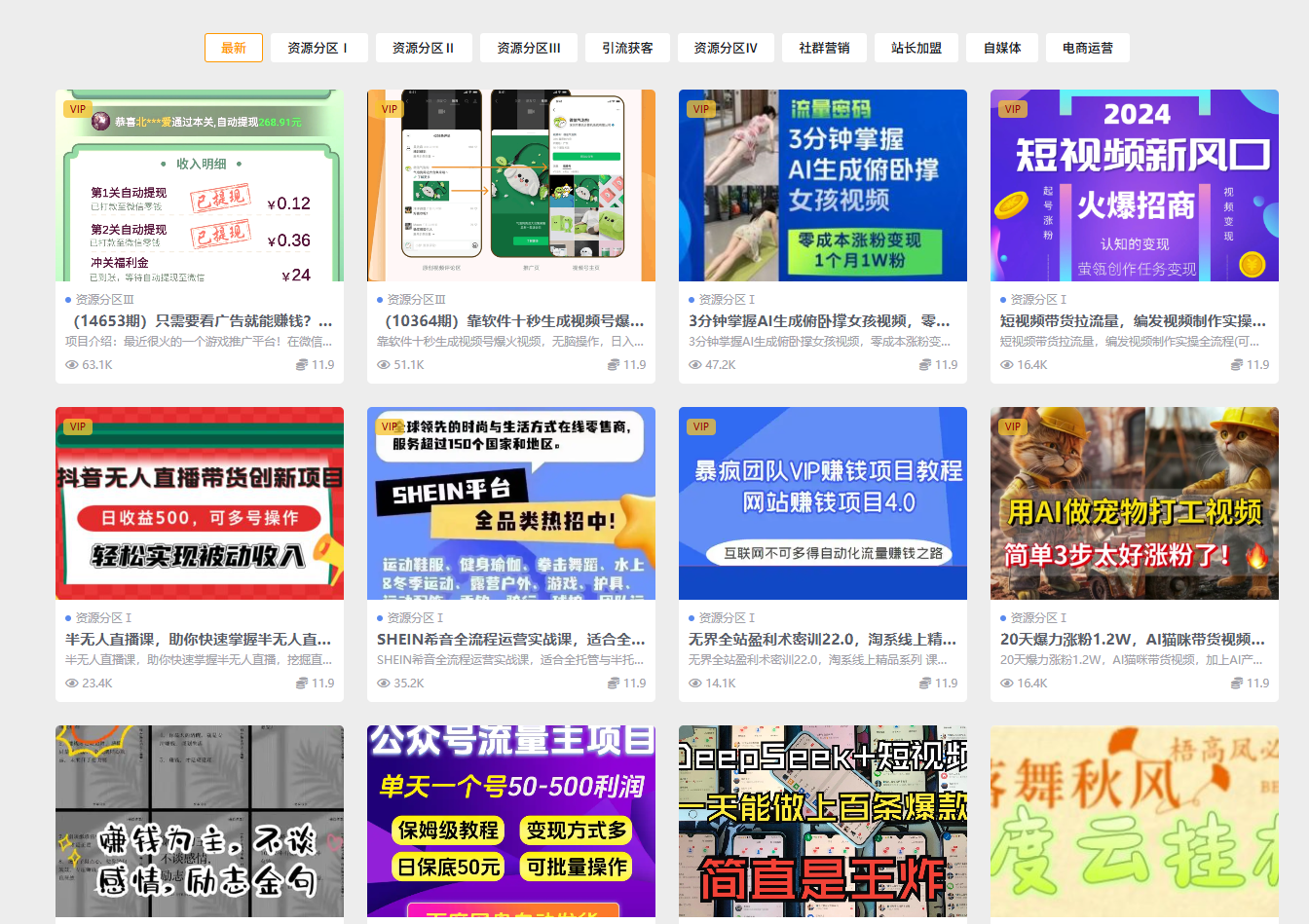
Task: Open the SHEIN希音全流程运营实战课 post title
Action: (511, 639)
